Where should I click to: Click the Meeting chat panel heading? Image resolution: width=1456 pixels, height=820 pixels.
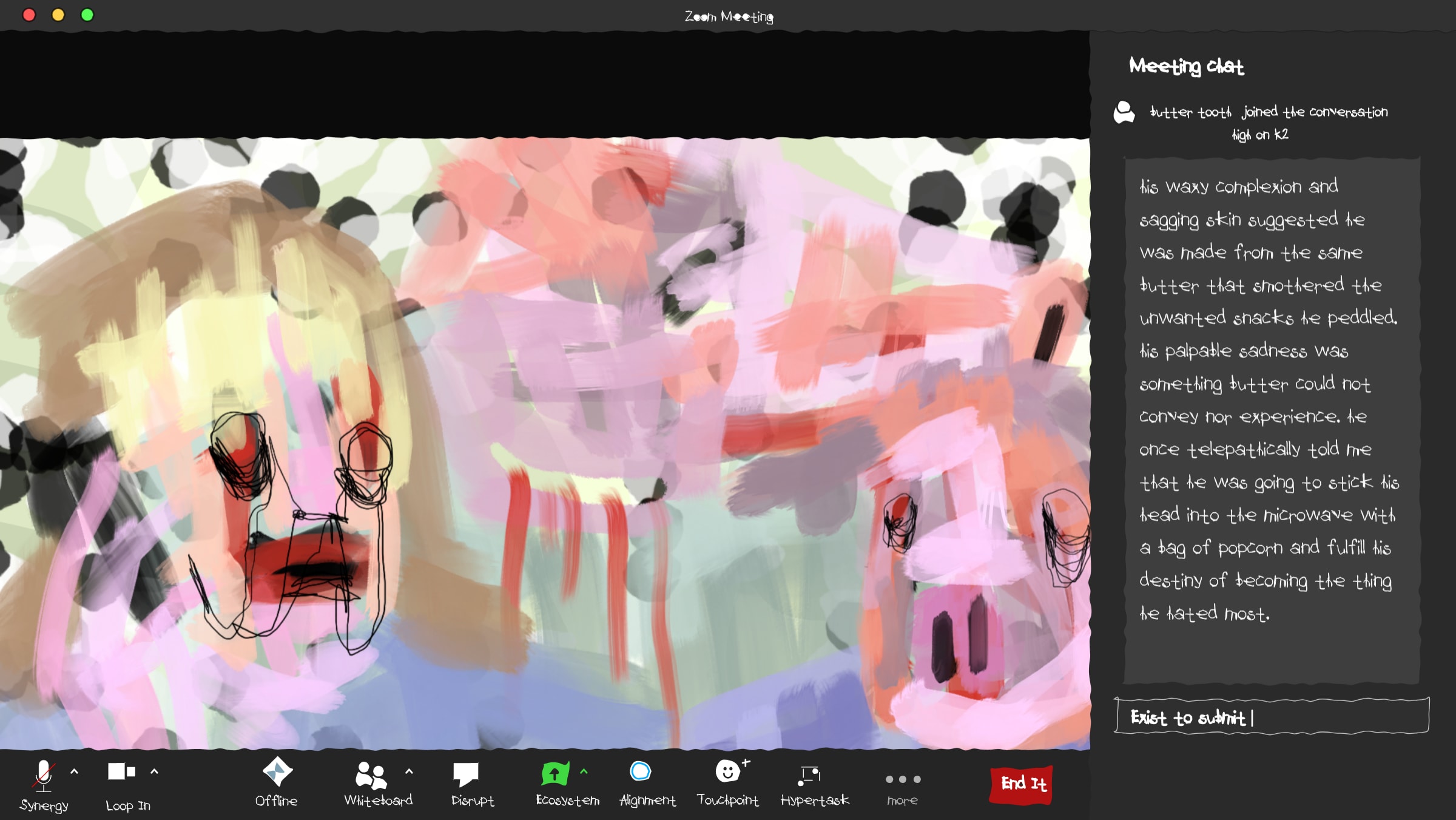1186,66
